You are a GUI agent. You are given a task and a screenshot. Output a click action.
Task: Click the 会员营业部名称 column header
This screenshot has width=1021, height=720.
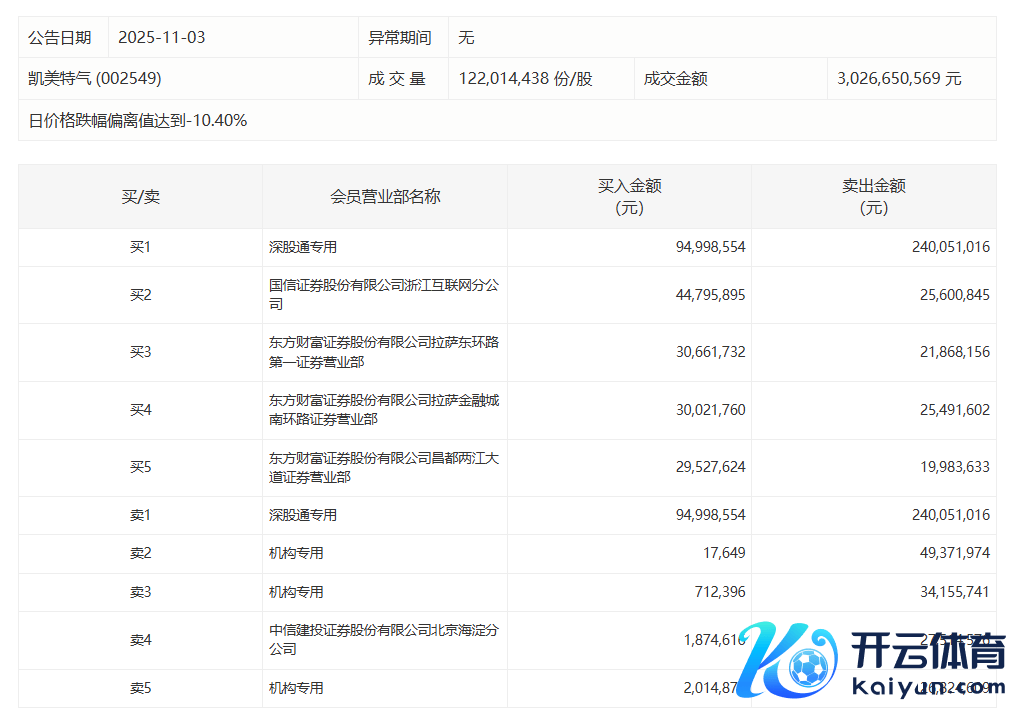point(385,197)
